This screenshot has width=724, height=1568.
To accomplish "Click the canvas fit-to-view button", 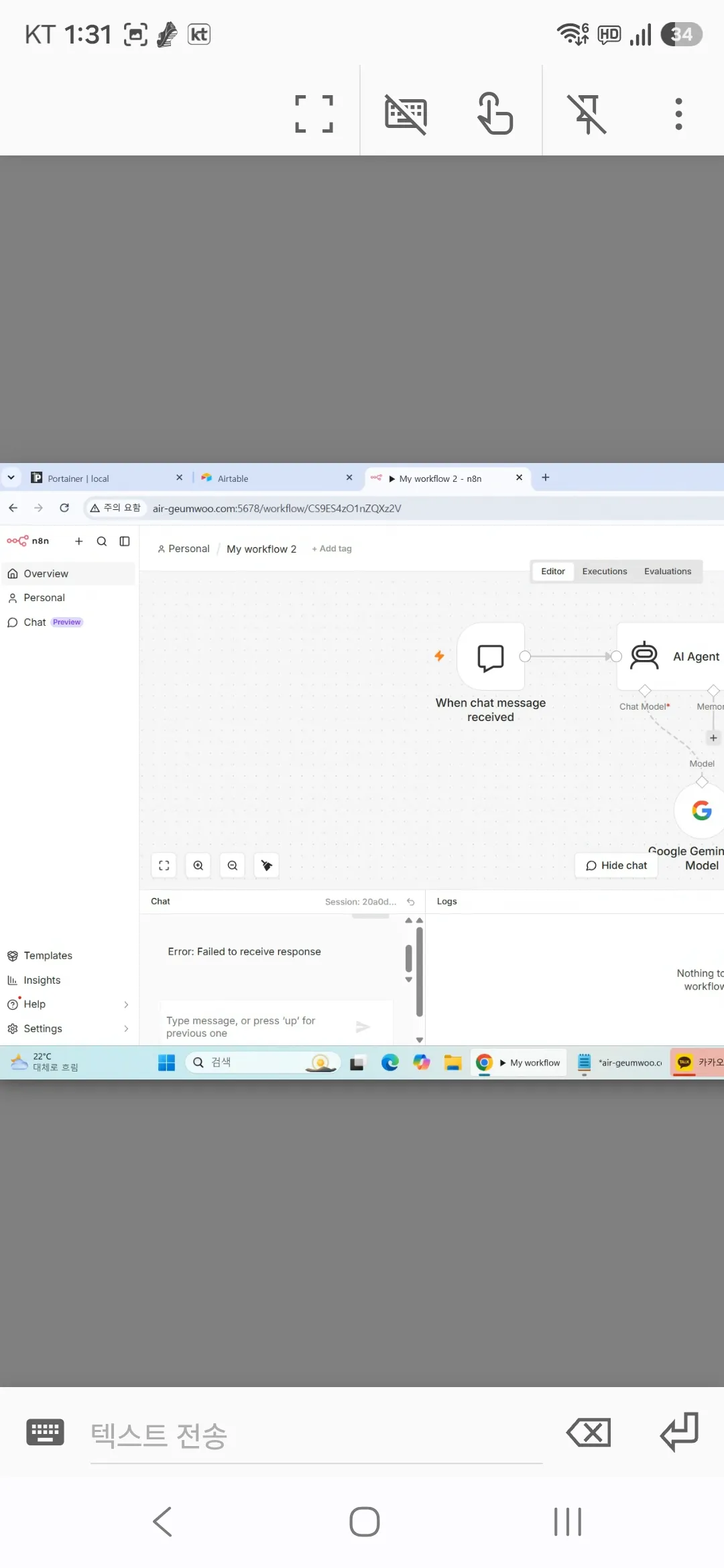I will 164,866.
